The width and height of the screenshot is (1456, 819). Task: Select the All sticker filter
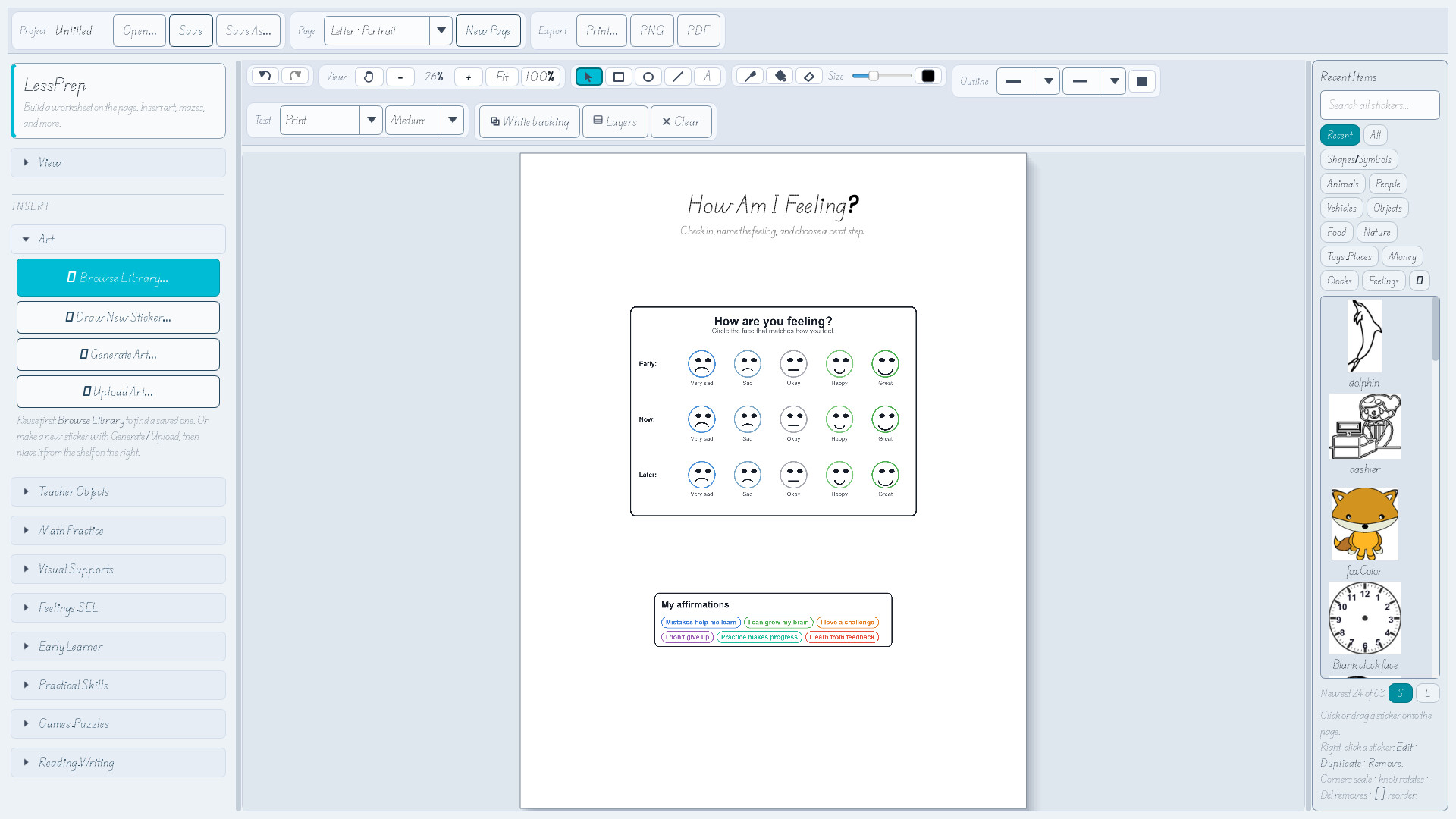click(1375, 135)
